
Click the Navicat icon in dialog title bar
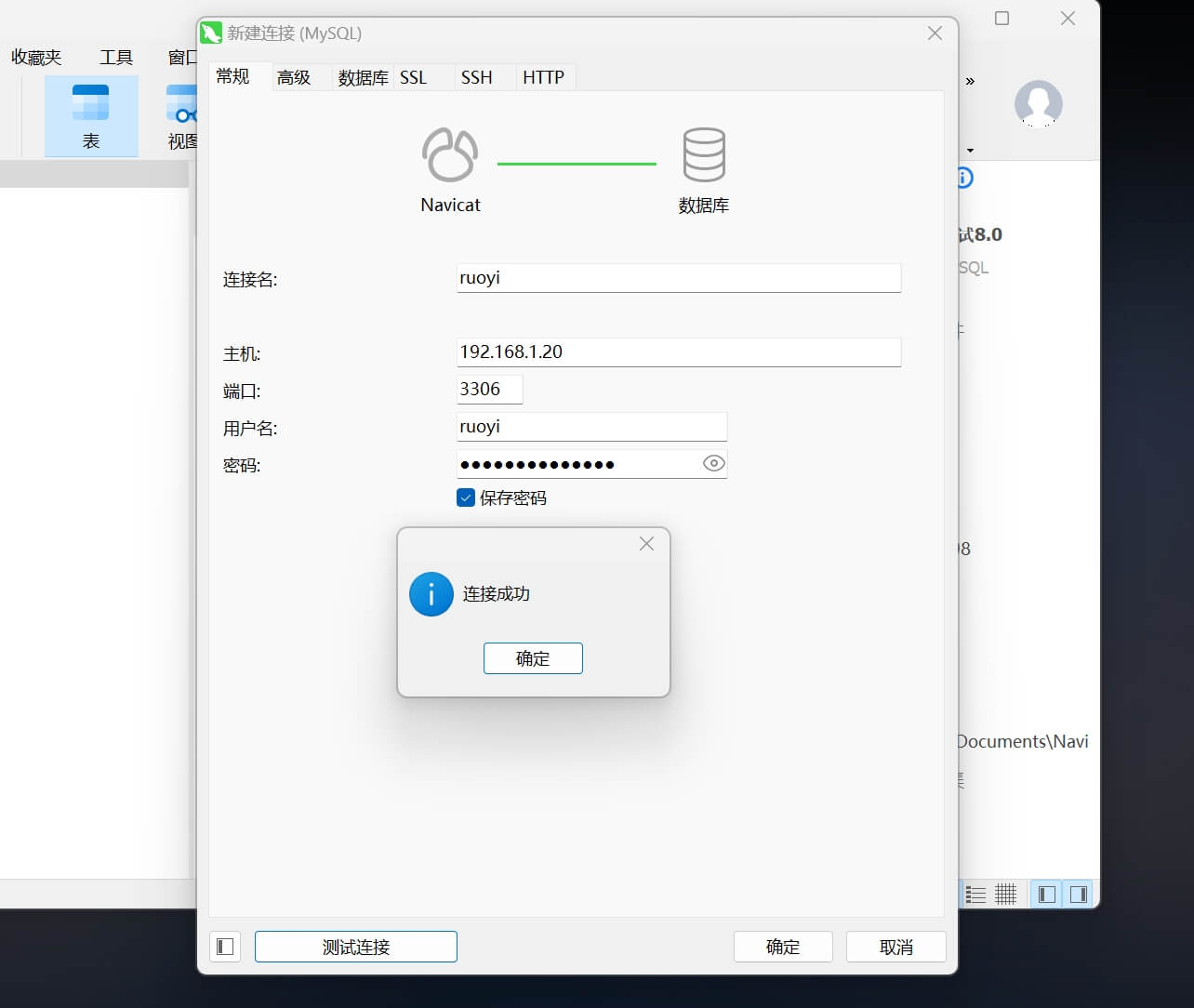(211, 33)
